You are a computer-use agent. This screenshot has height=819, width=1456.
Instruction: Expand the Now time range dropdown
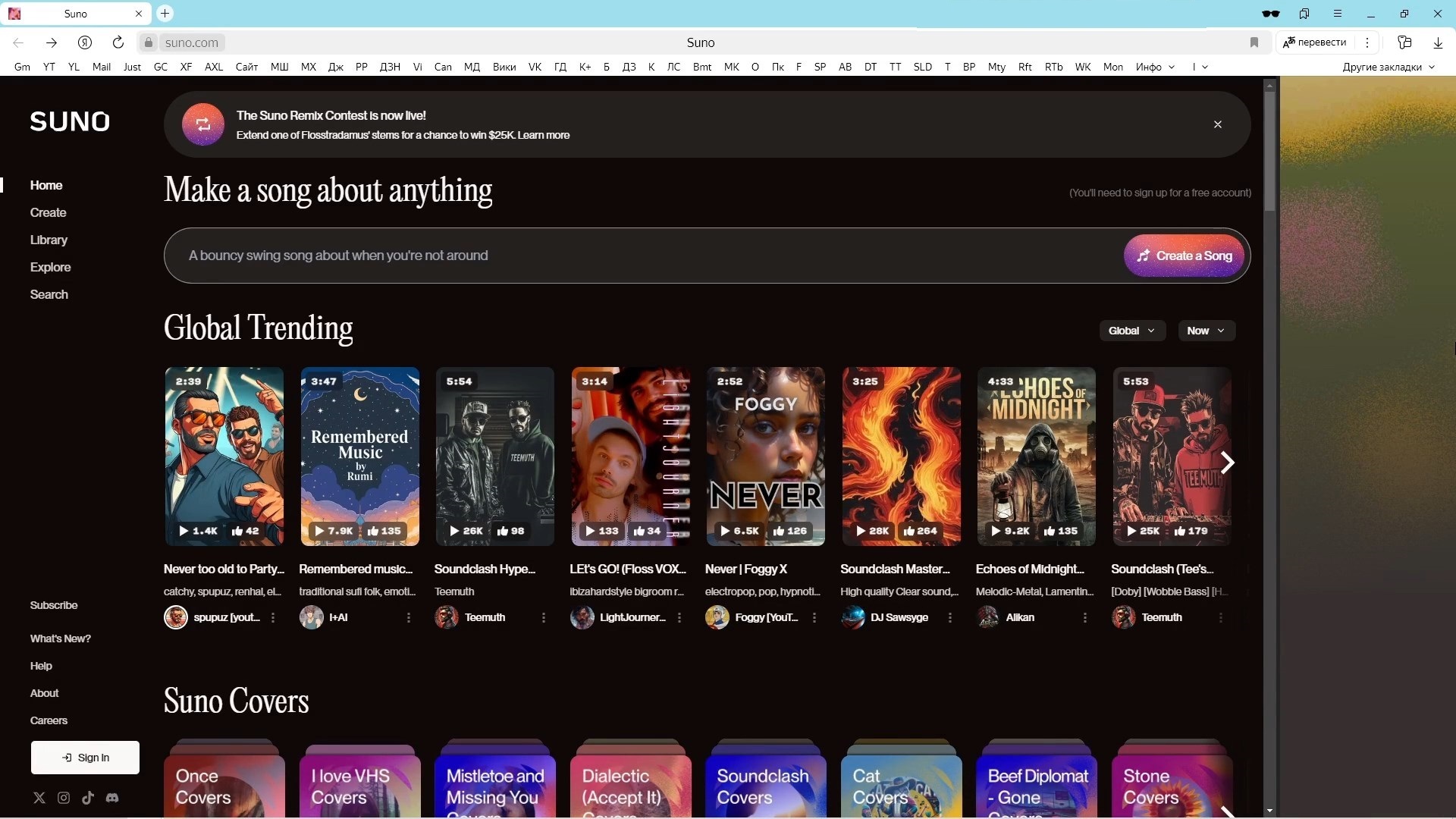1206,331
